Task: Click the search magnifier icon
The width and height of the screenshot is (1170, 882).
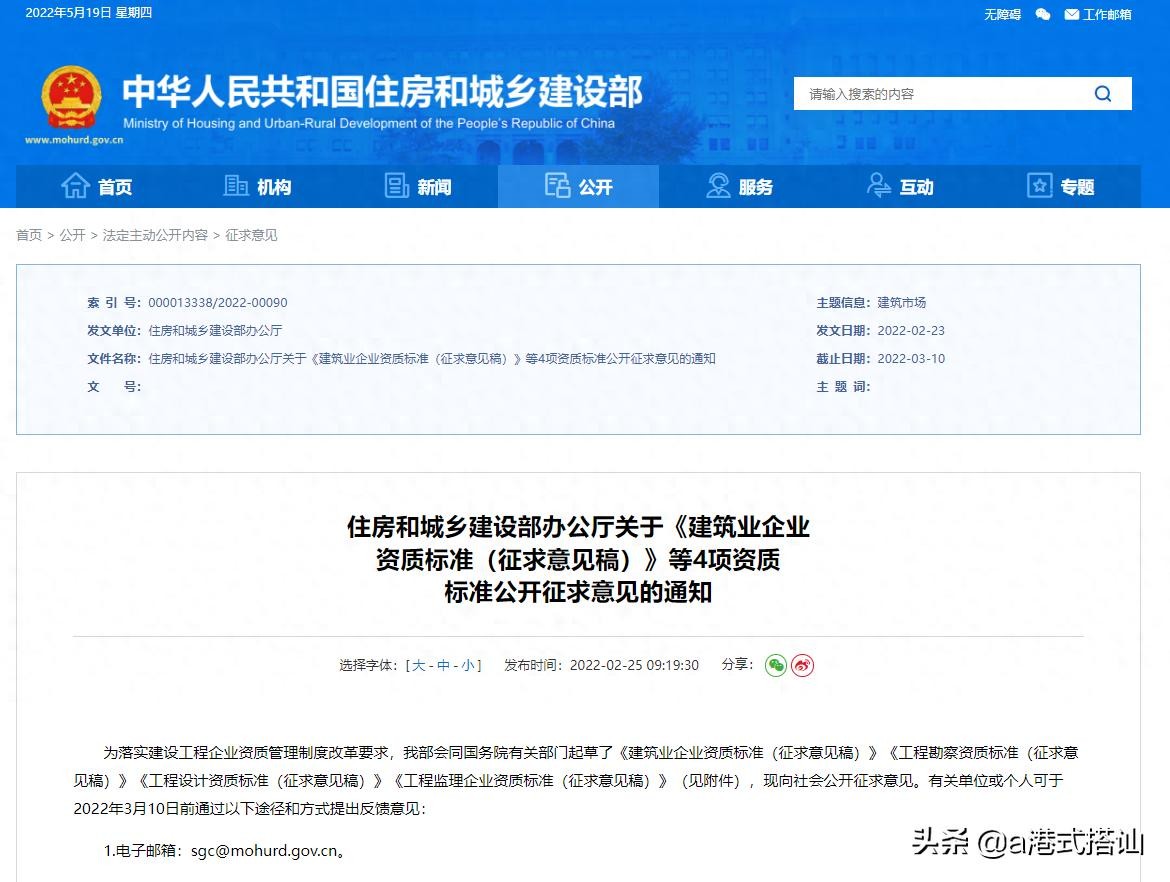Action: (x=1103, y=94)
